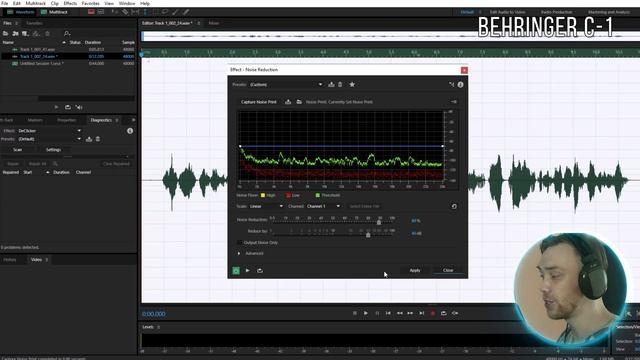Load a noise print from disk
Image resolution: width=640 pixels, height=360 pixels.
click(x=299, y=102)
